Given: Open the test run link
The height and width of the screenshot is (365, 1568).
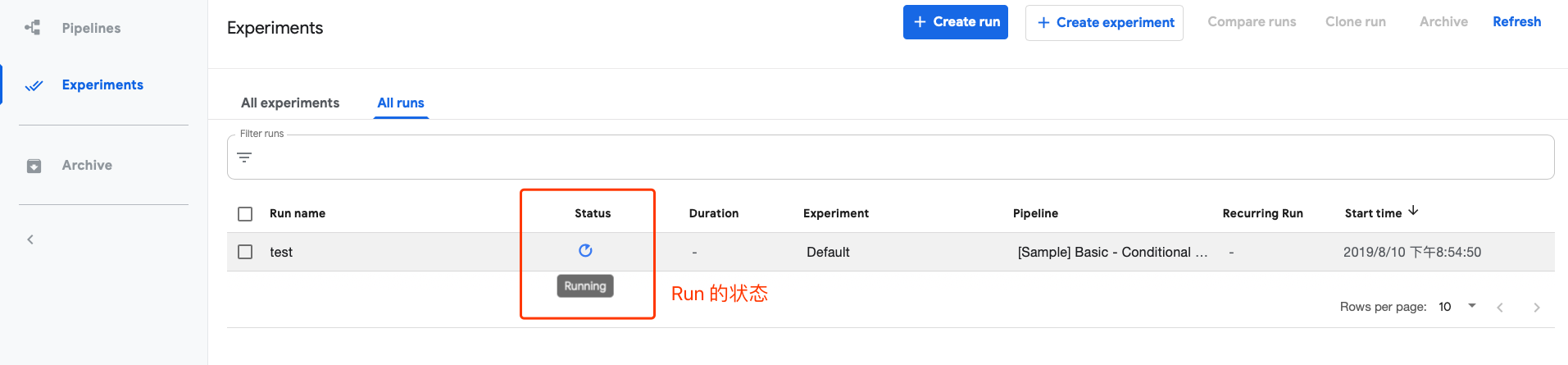Looking at the screenshot, I should (x=281, y=252).
